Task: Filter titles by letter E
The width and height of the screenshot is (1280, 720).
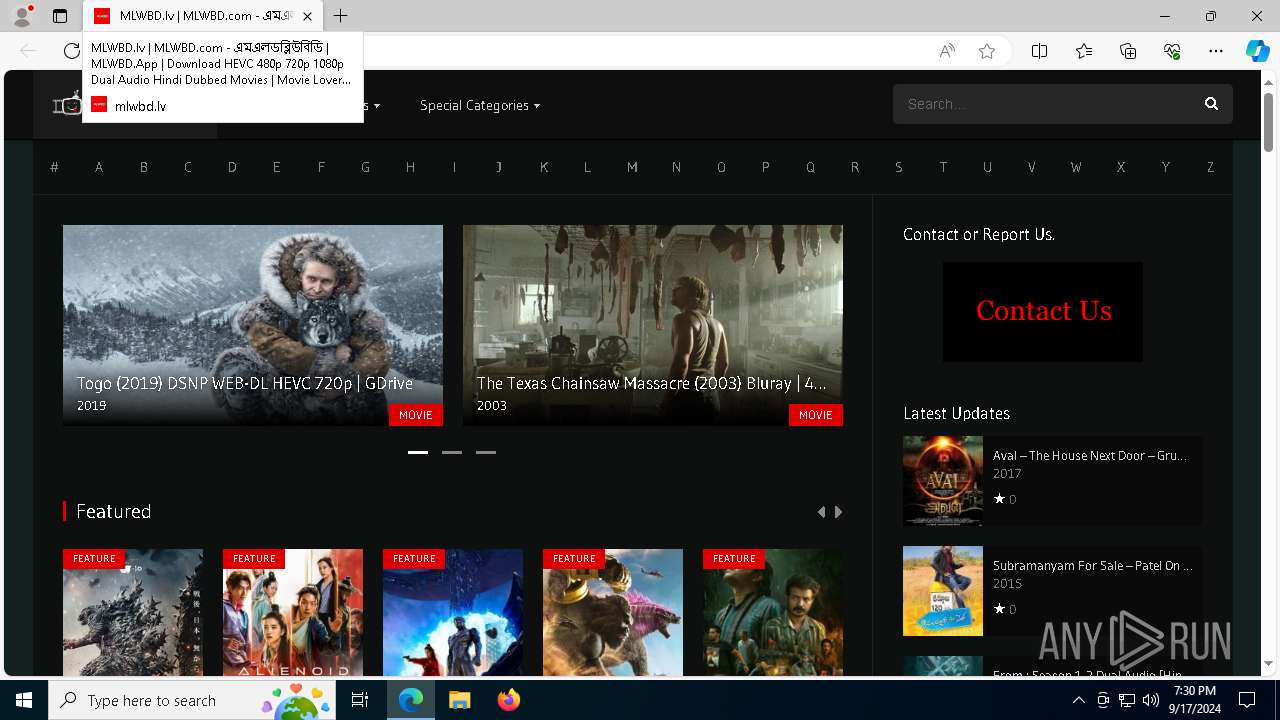Action: coord(276,167)
